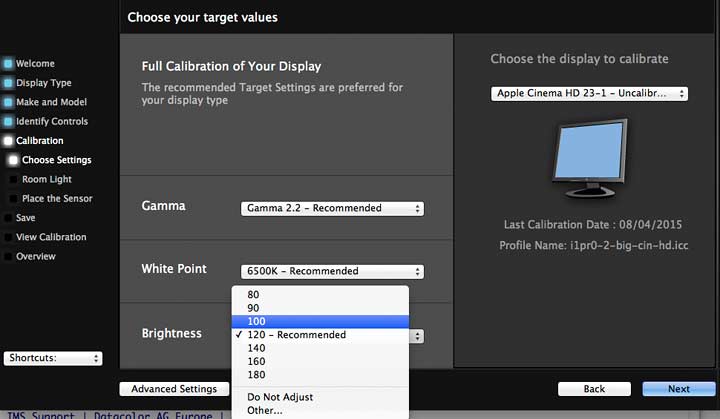Open the Shortcuts dropdown
Image resolution: width=720 pixels, height=419 pixels.
pyautogui.click(x=53, y=358)
